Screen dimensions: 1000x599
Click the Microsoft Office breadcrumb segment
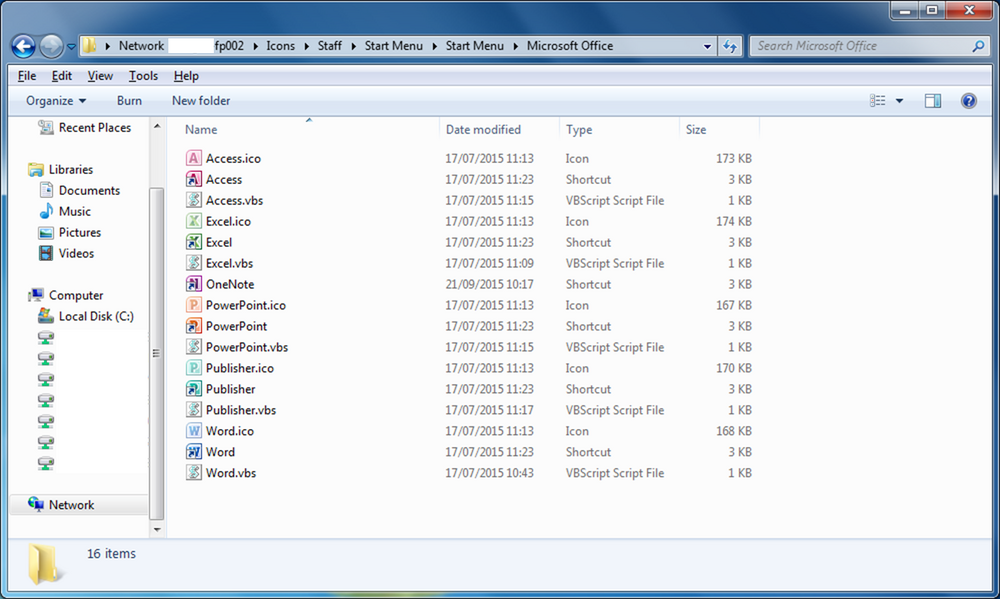point(570,46)
